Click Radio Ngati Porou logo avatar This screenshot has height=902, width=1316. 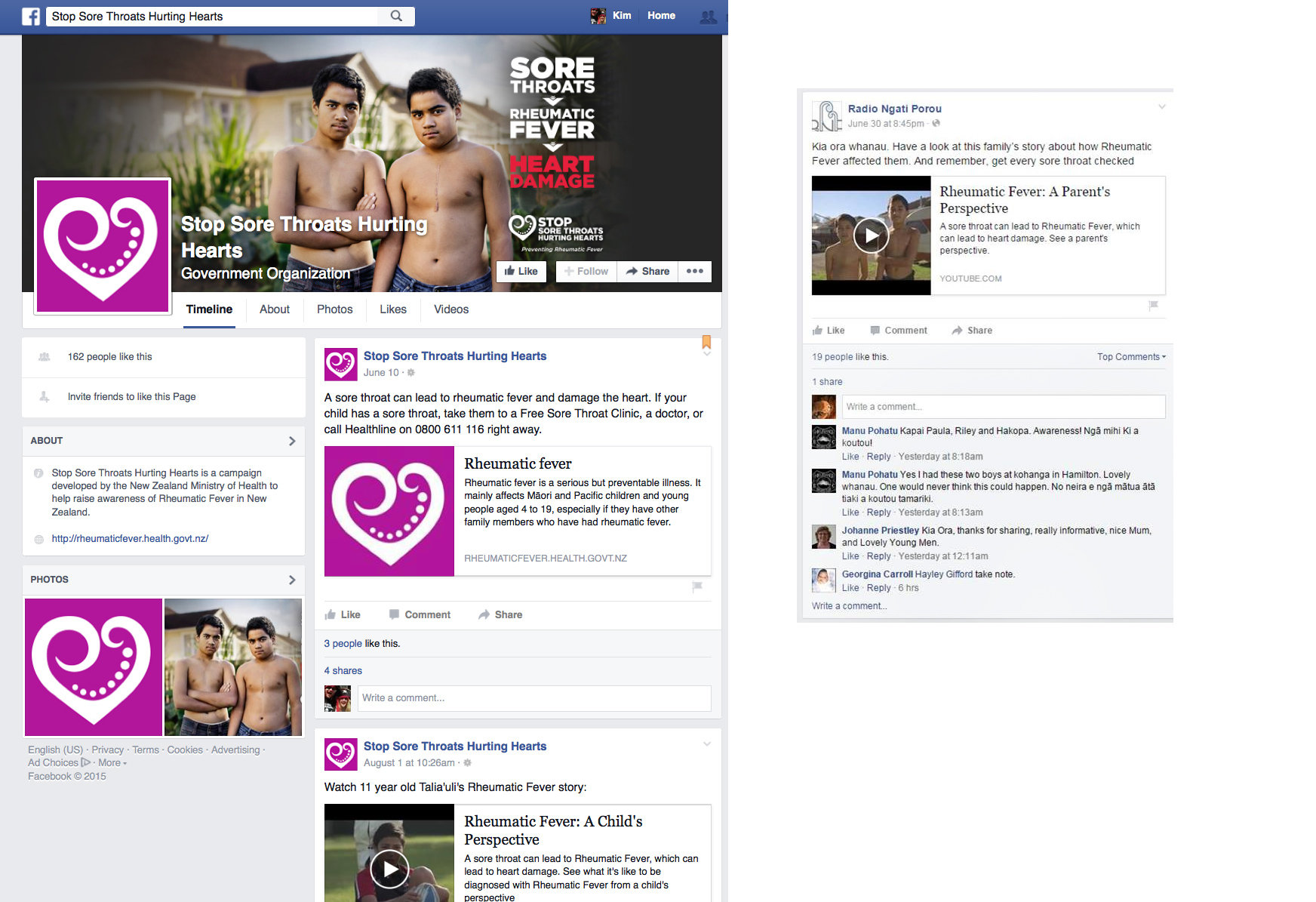click(827, 115)
